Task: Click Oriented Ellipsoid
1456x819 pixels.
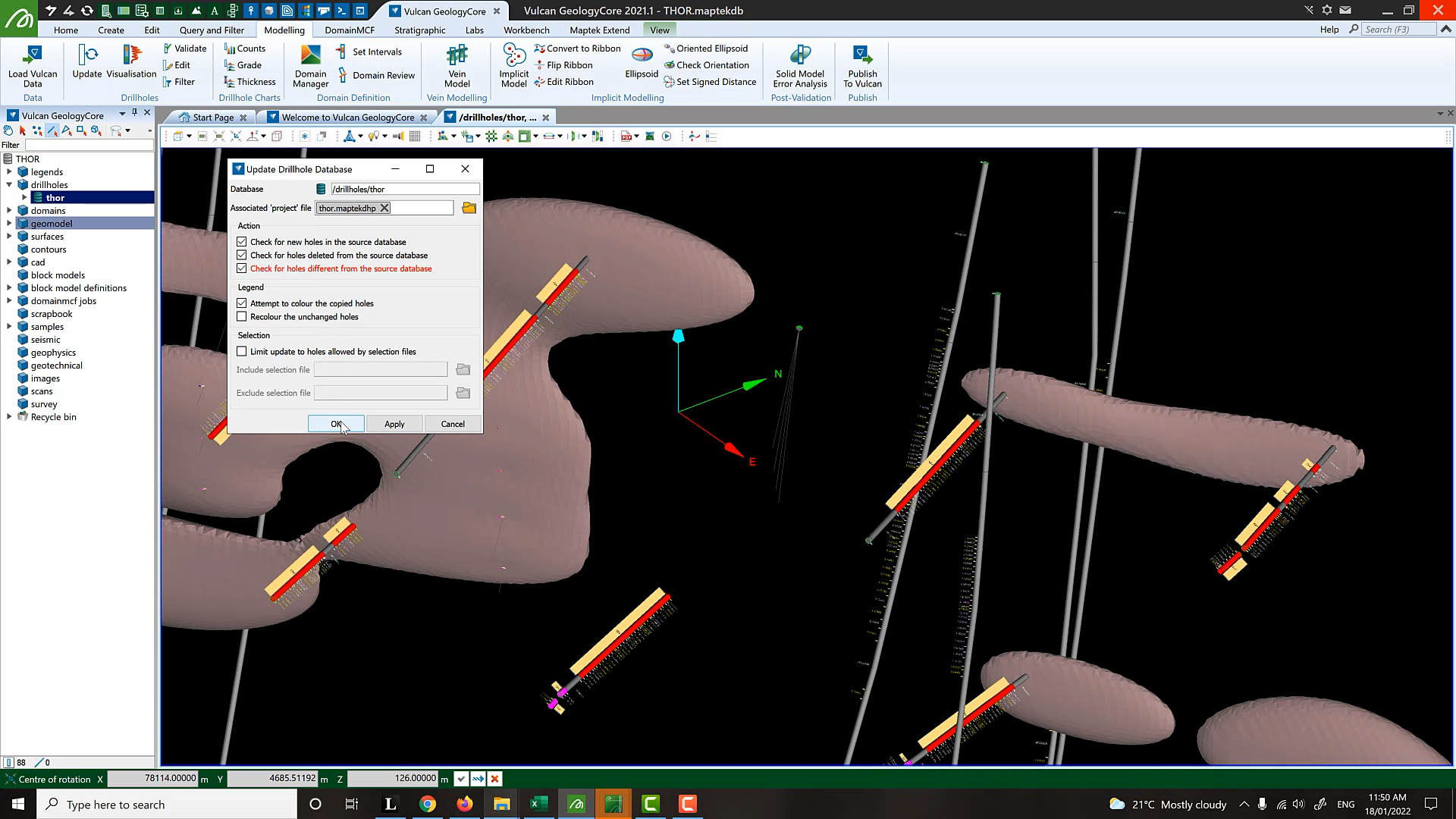Action: coord(706,49)
